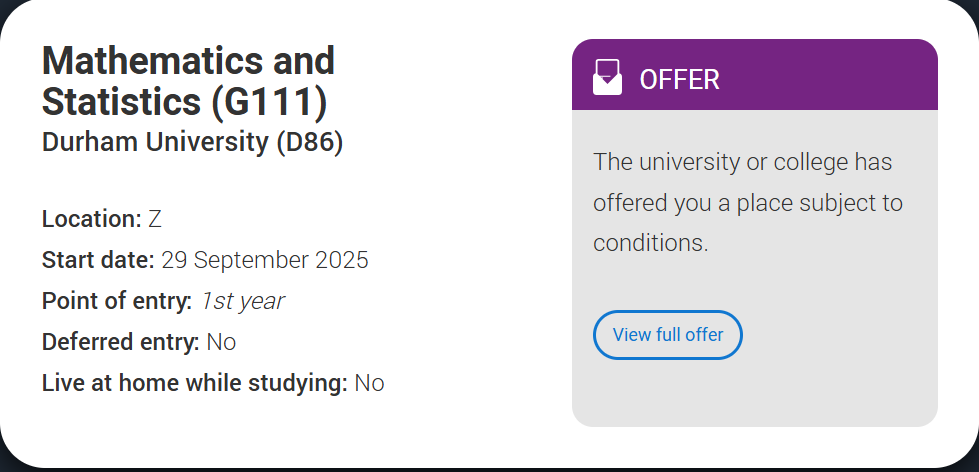This screenshot has height=472, width=979.
Task: Click the Deferred entry label
Action: [121, 342]
